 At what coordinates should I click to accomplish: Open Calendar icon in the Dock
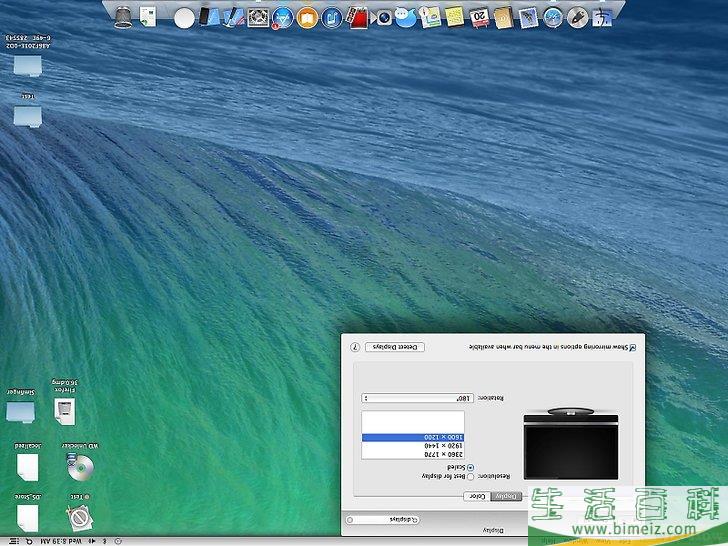(x=479, y=19)
